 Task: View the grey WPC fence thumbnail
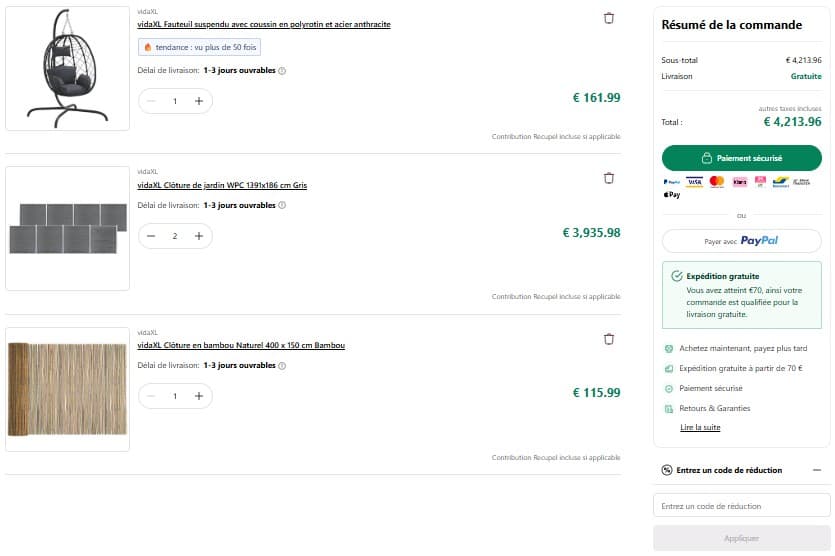[68, 228]
